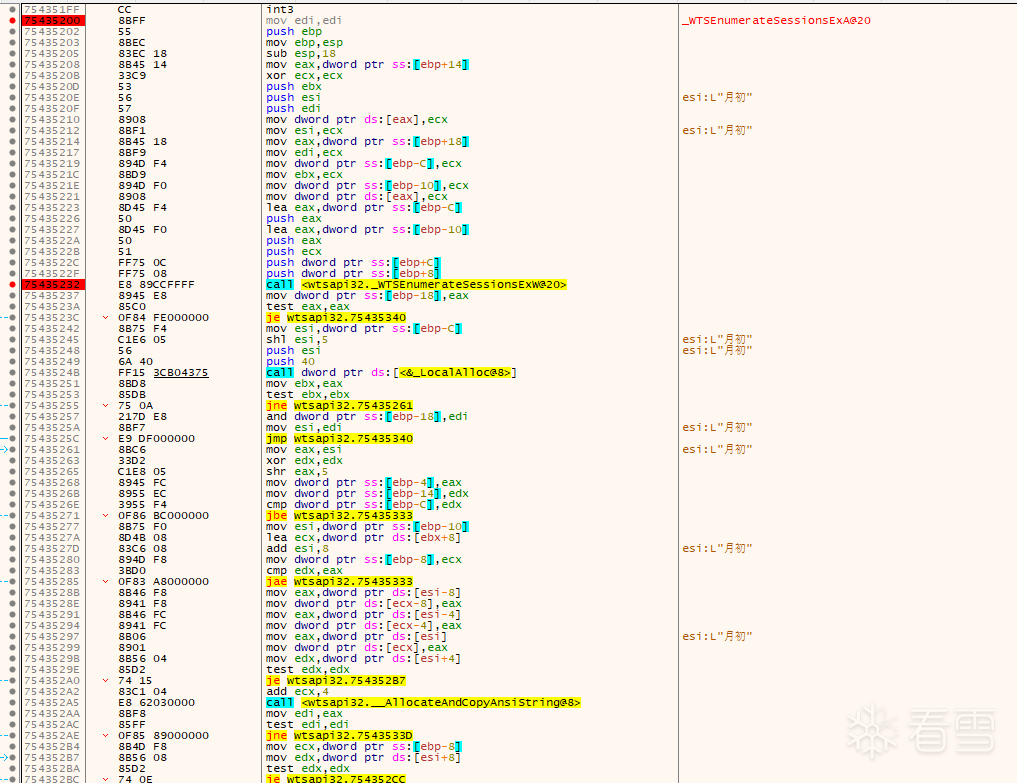Image resolution: width=1017 pixels, height=783 pixels.
Task: Select 'mov edi,edi' instruction
Action: tap(304, 21)
